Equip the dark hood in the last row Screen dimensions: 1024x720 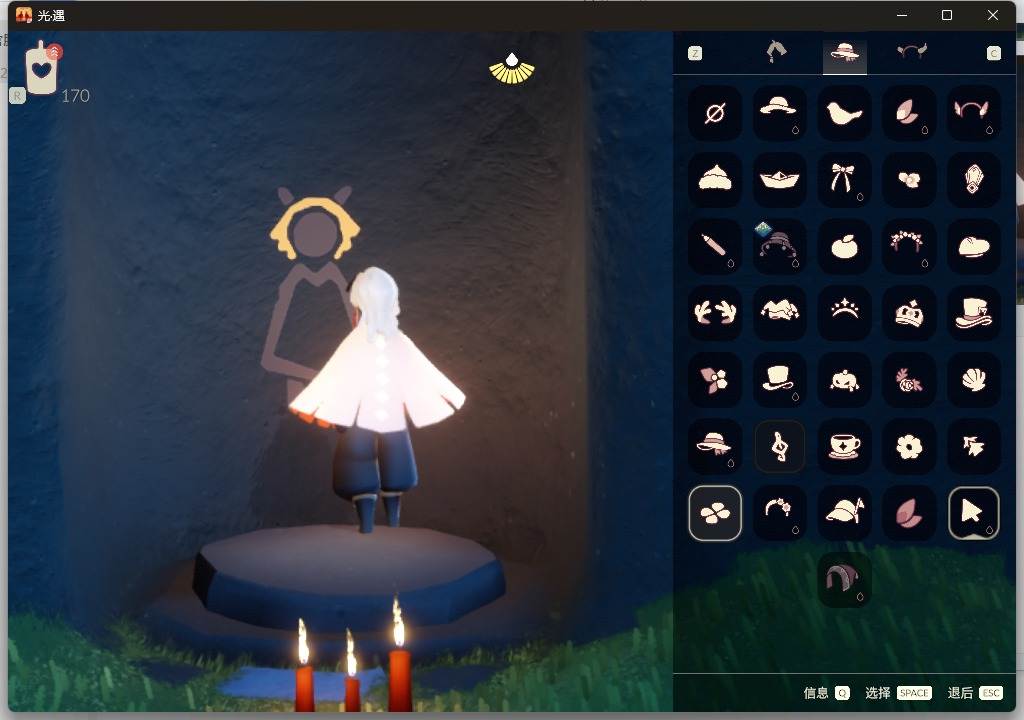tap(844, 580)
